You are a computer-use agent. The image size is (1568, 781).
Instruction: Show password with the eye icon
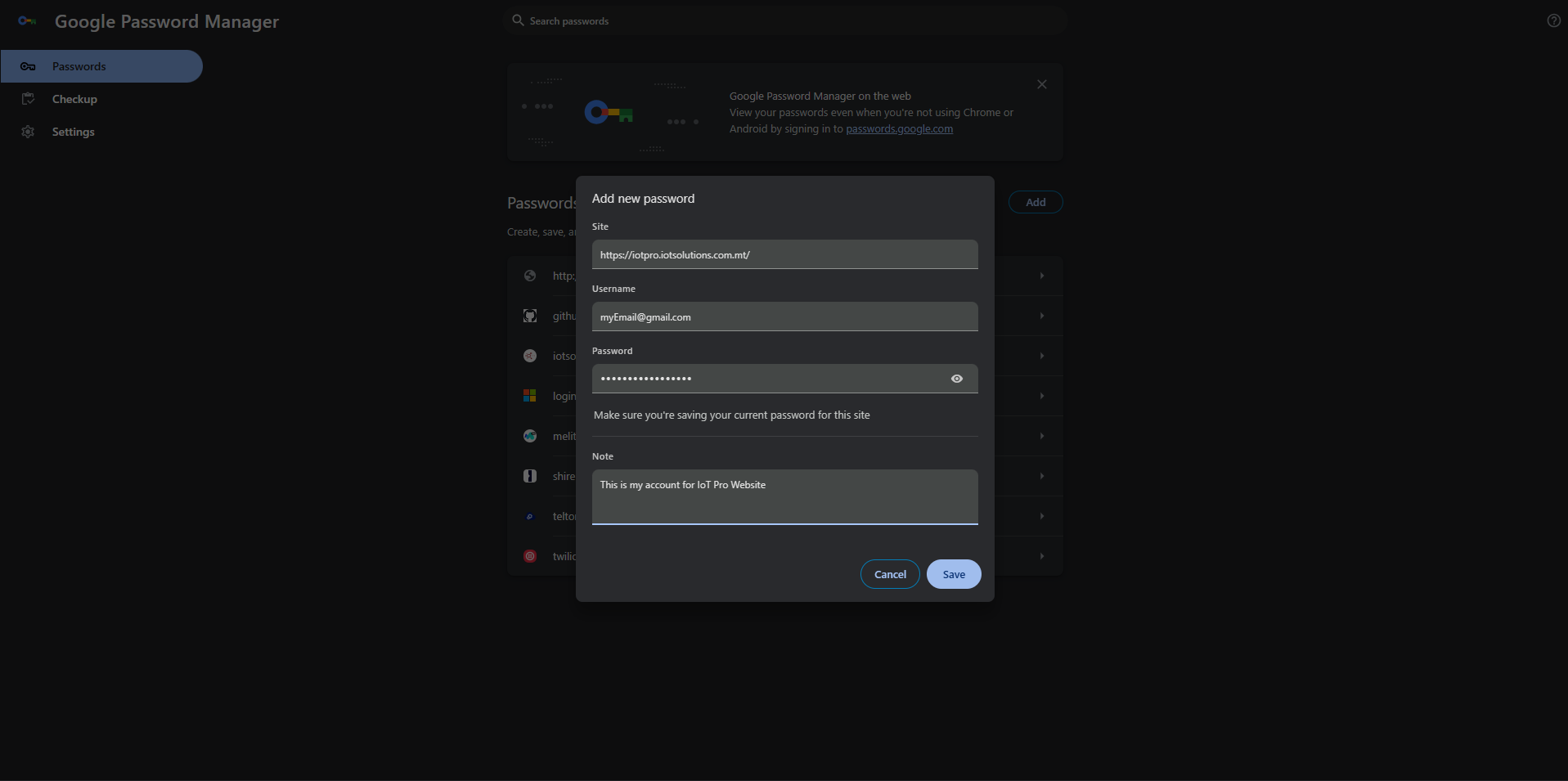coord(957,379)
